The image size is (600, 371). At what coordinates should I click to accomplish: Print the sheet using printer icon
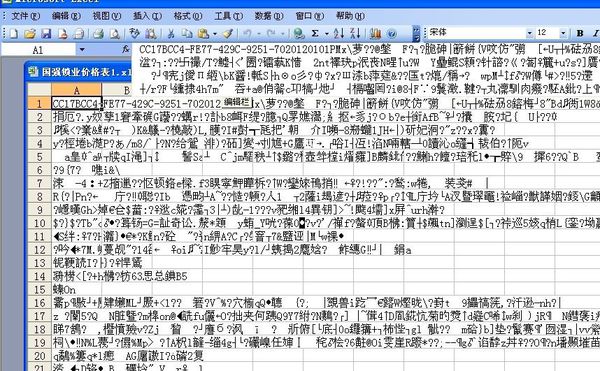click(x=98, y=34)
